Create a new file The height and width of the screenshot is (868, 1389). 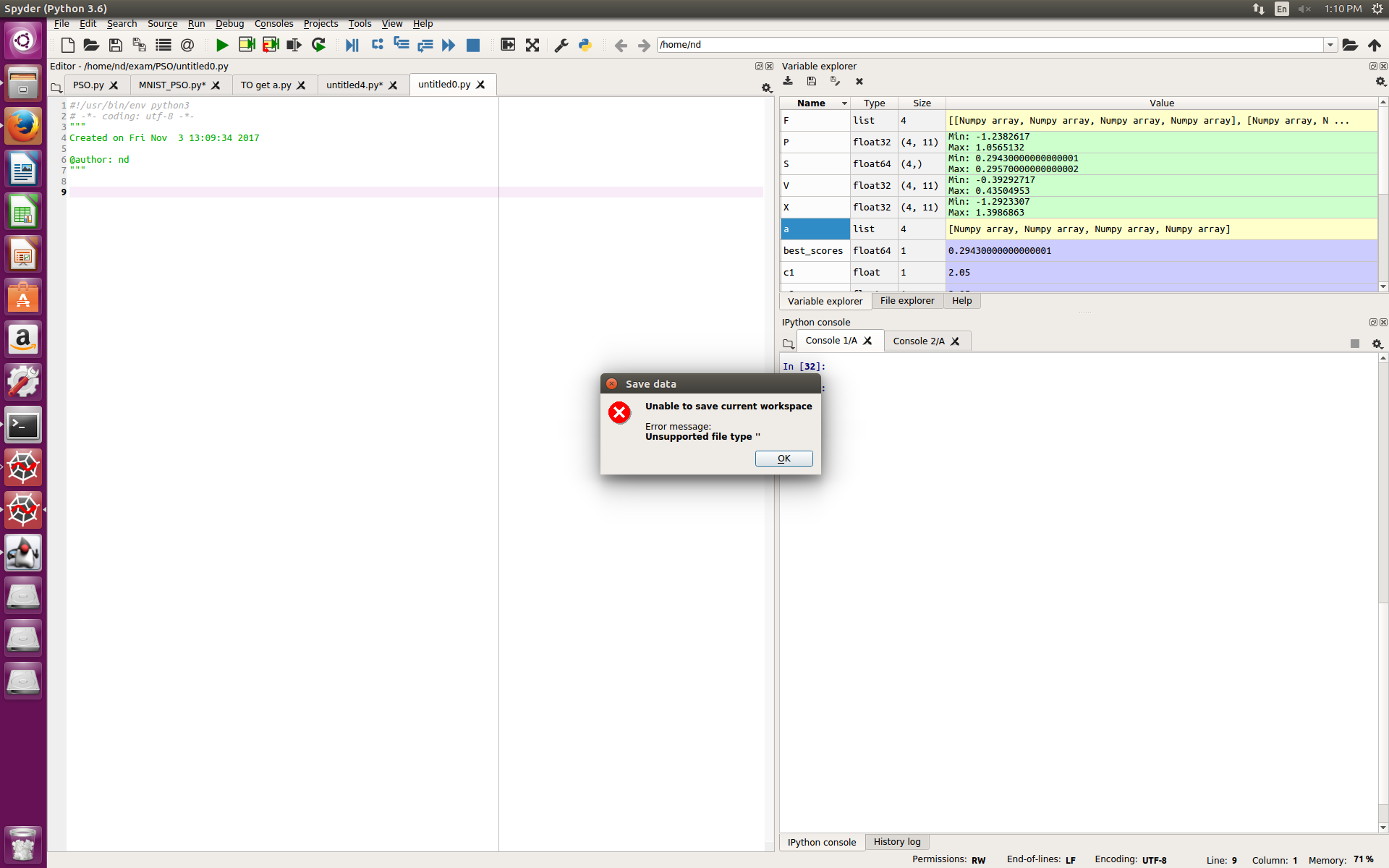pos(67,45)
